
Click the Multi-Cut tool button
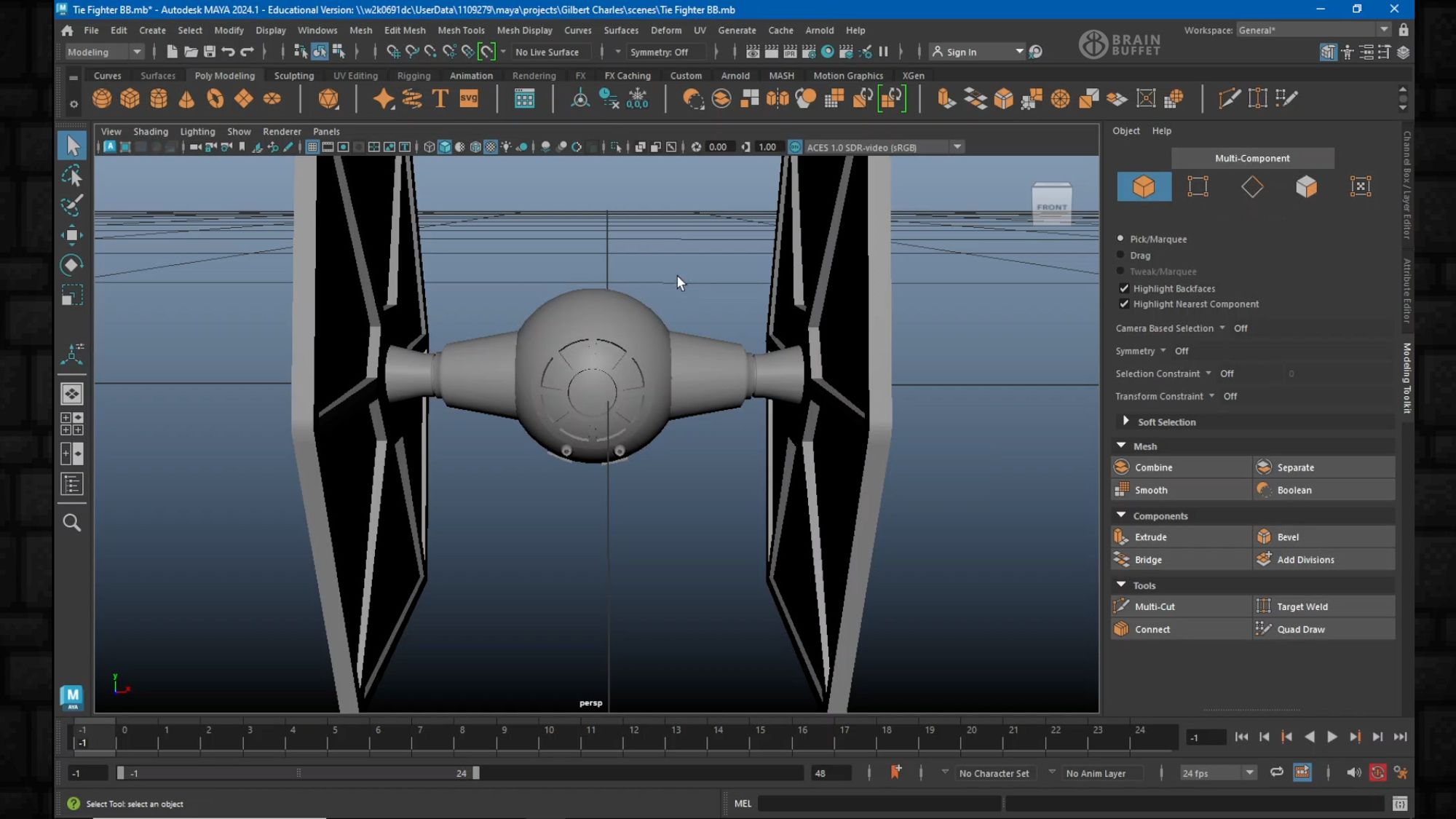(1154, 606)
